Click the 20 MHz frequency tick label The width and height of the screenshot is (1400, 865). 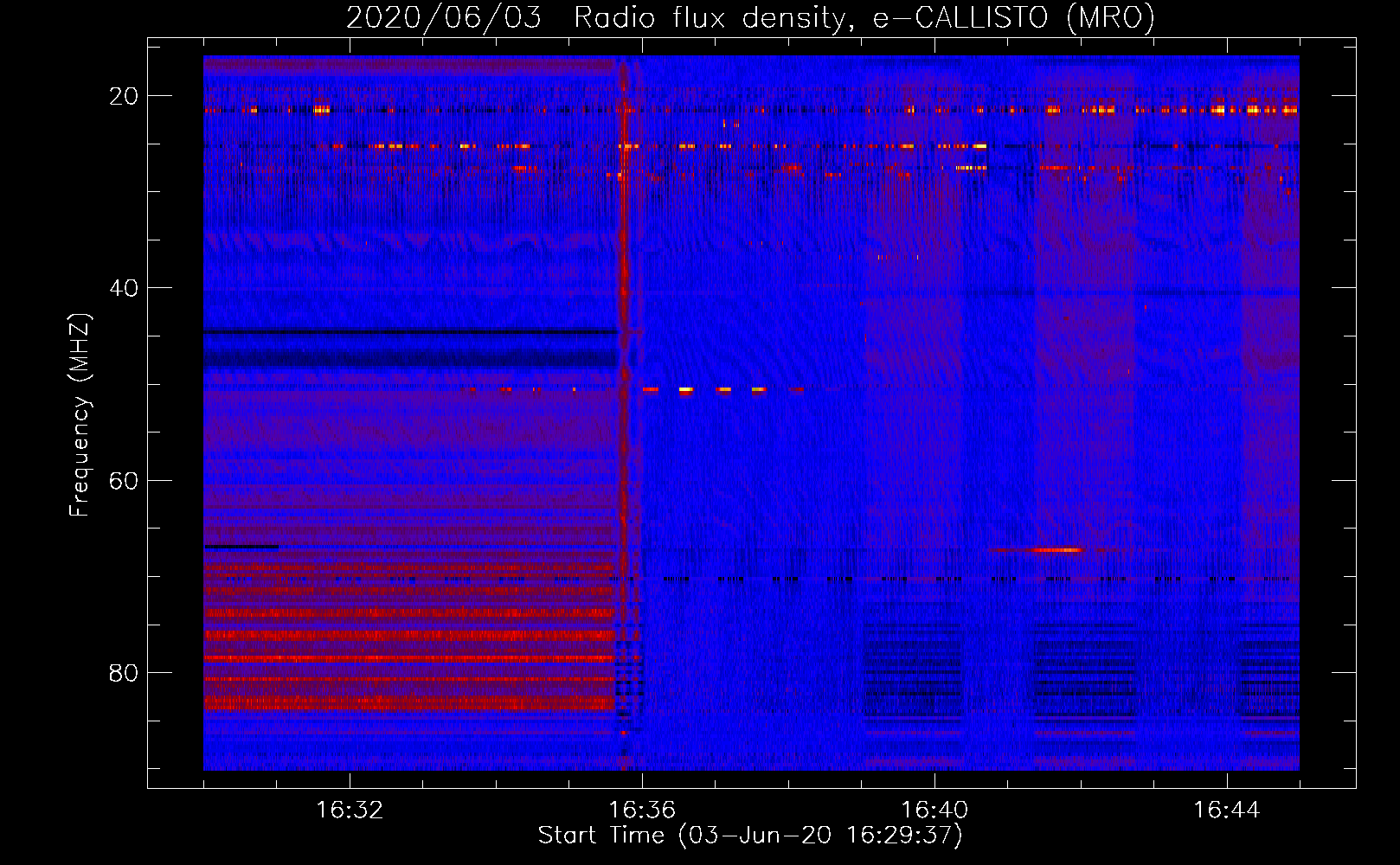pyautogui.click(x=124, y=96)
